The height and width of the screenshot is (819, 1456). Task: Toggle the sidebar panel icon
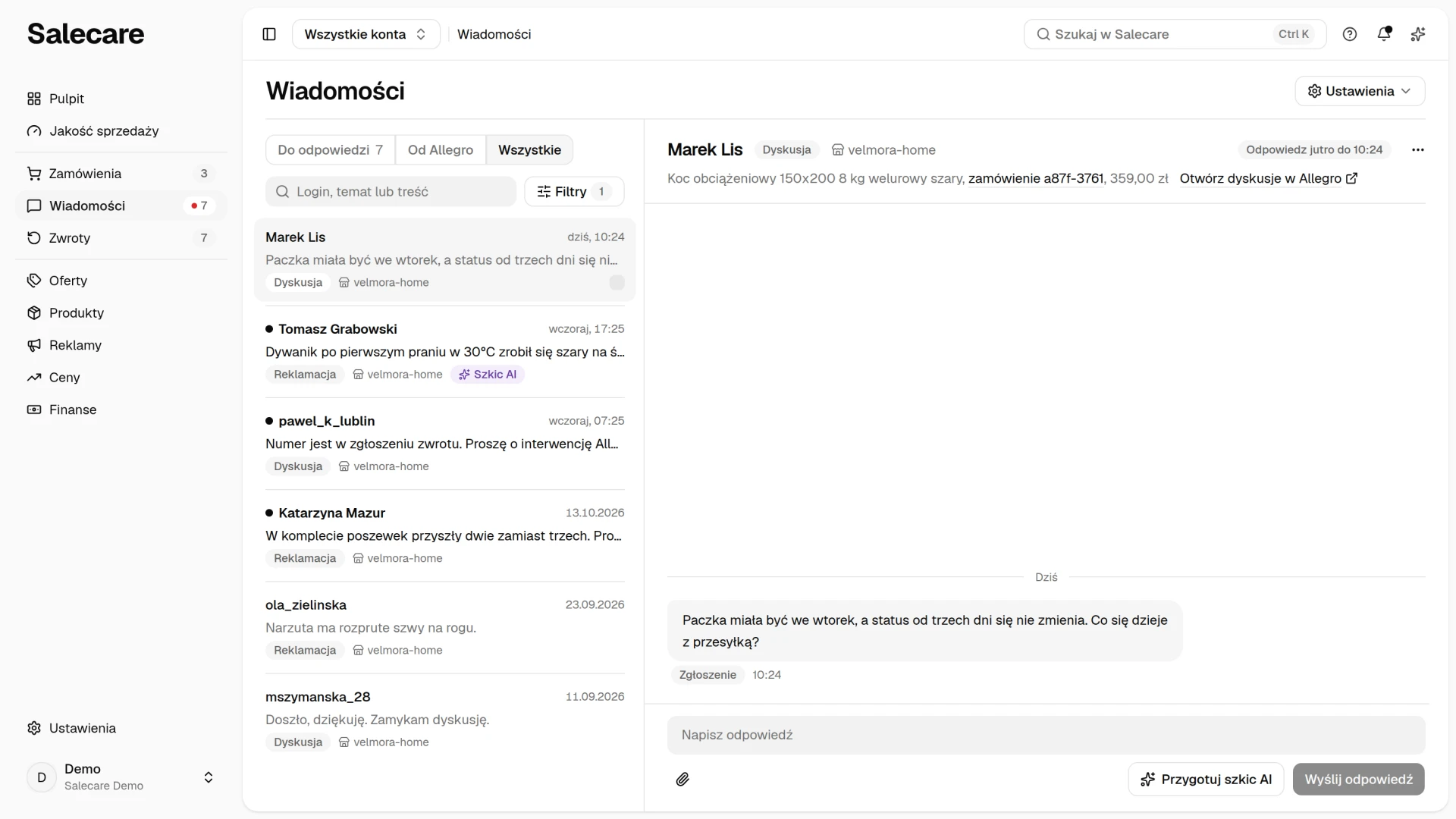[x=269, y=34]
